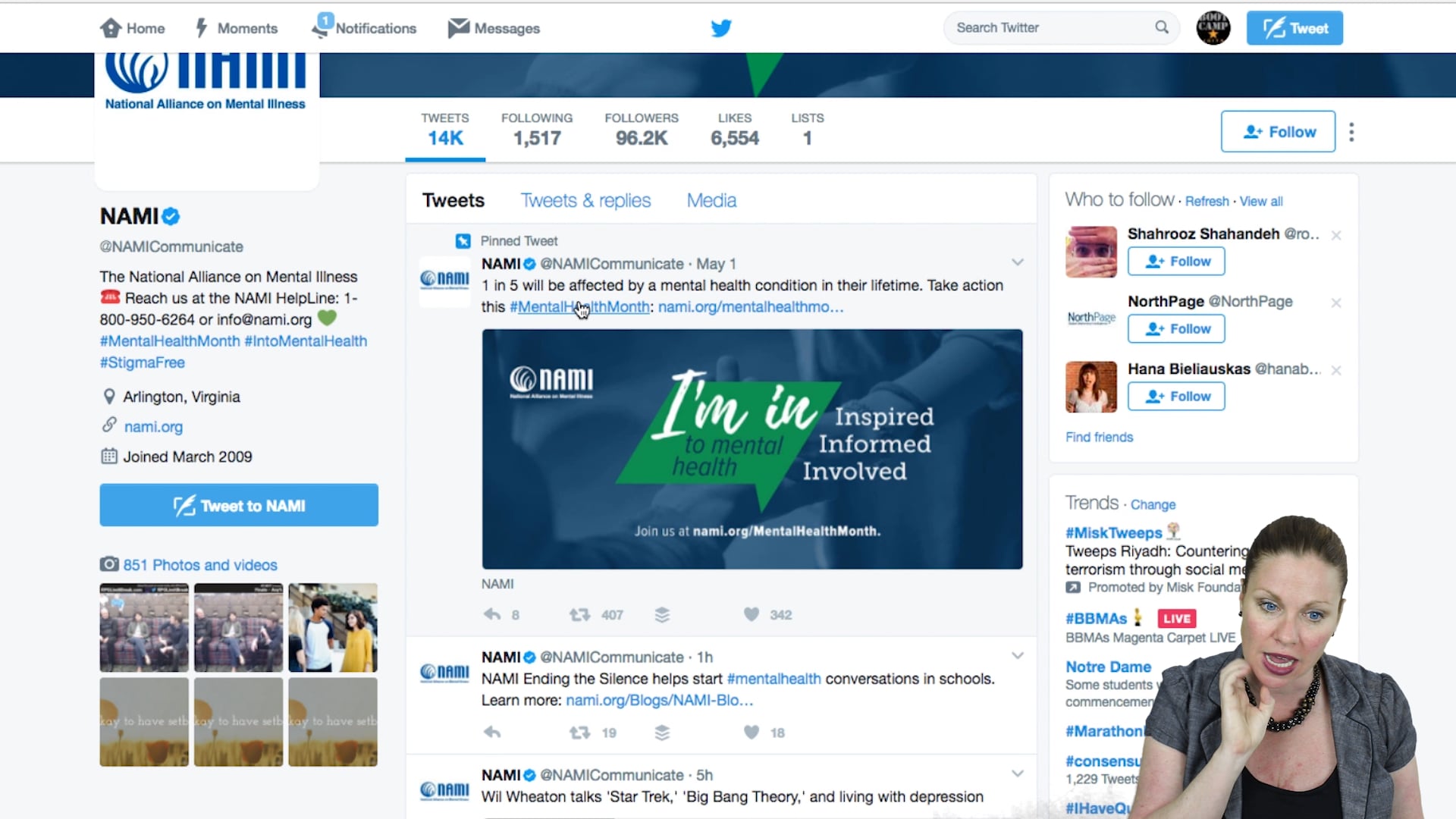Click the blue Tweet compose button
Viewport: 1456px width, 819px height.
tap(1294, 28)
